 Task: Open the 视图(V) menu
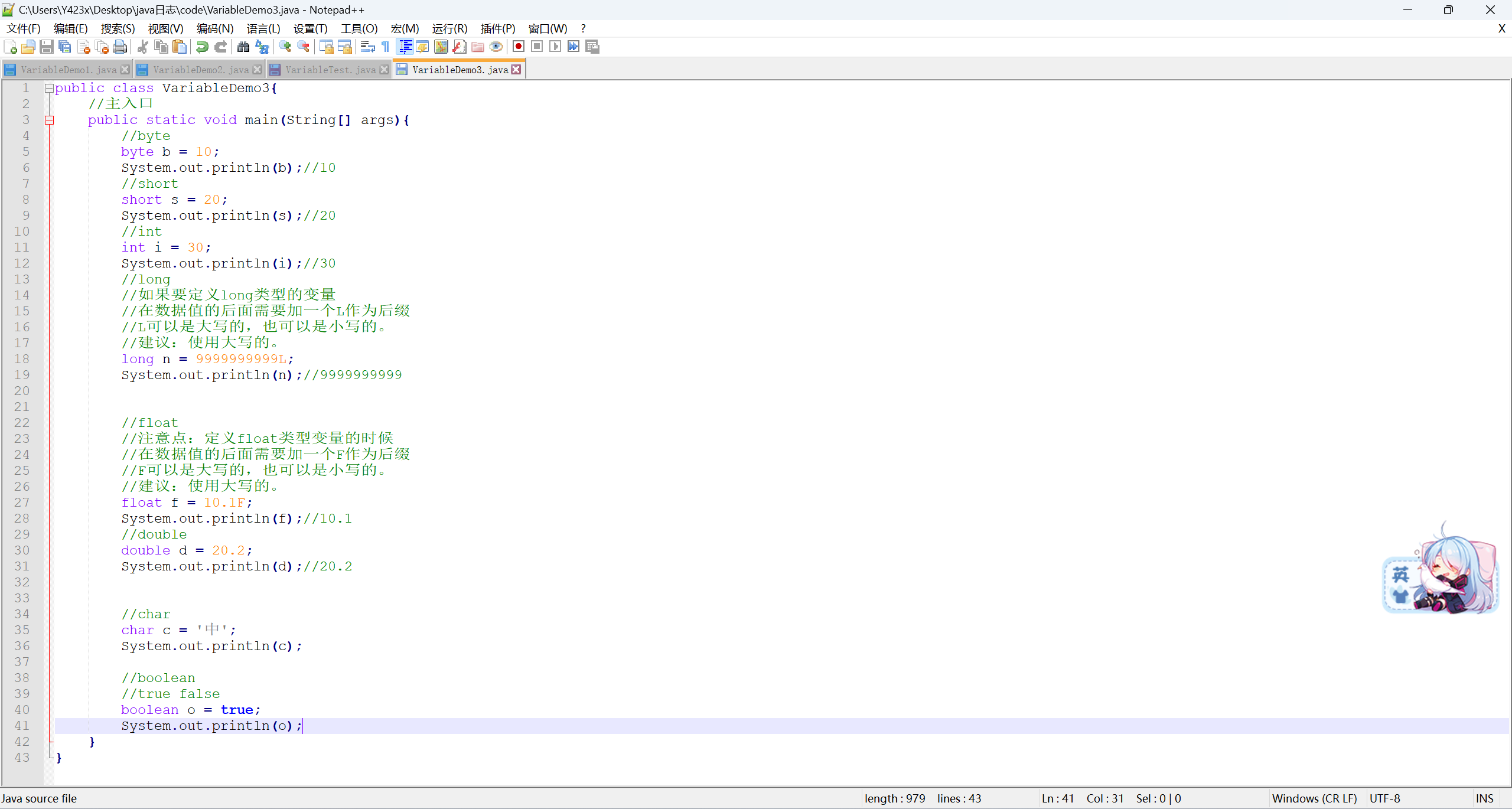(x=166, y=29)
